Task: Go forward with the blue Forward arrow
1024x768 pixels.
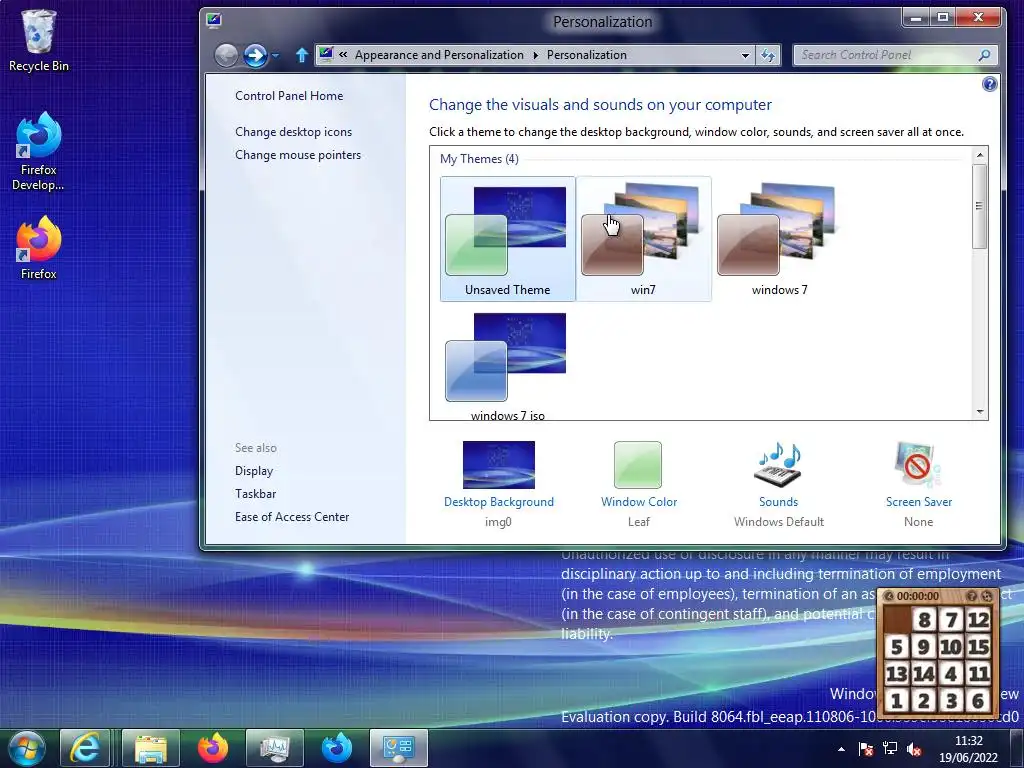Action: point(255,56)
